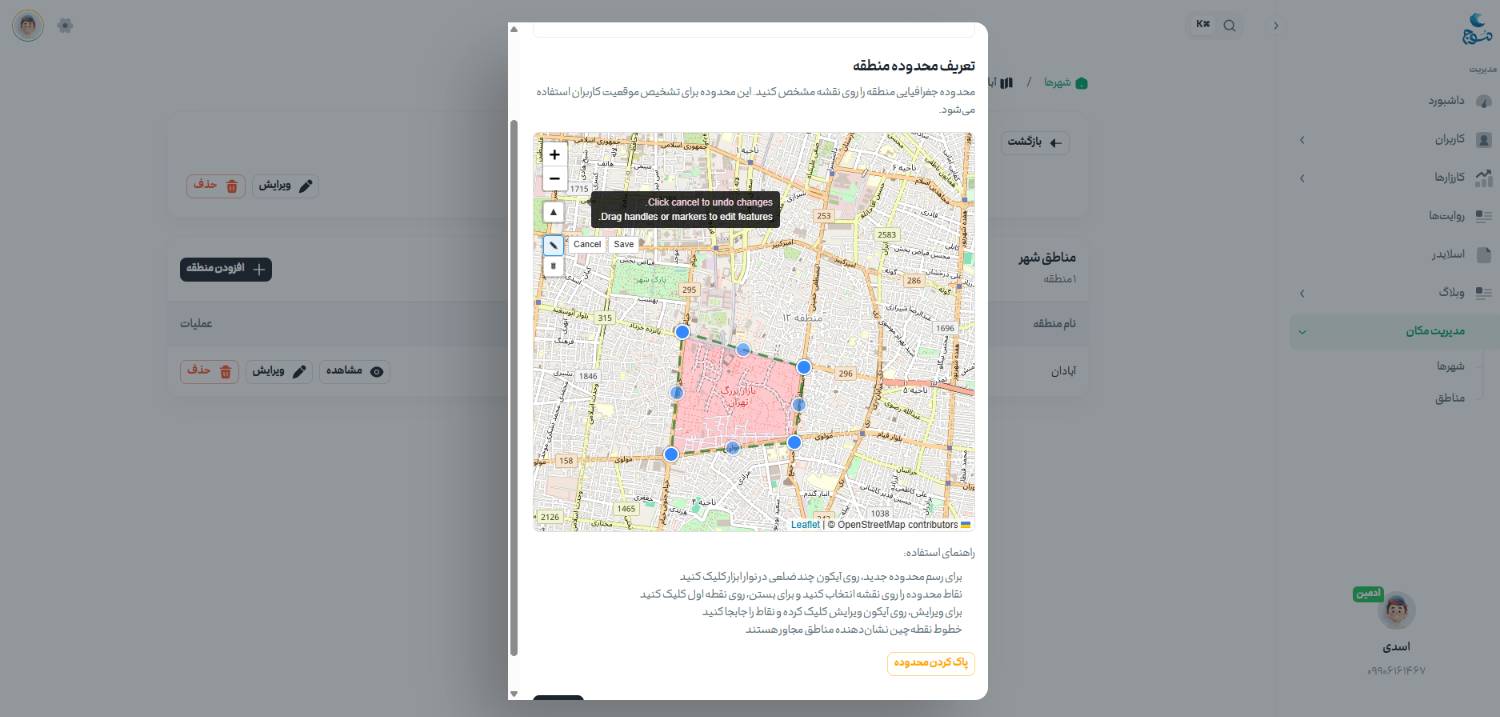Image resolution: width=1500 pixels, height=717 pixels.
Task: Click the polygon's top-right corner handle
Action: 803,367
